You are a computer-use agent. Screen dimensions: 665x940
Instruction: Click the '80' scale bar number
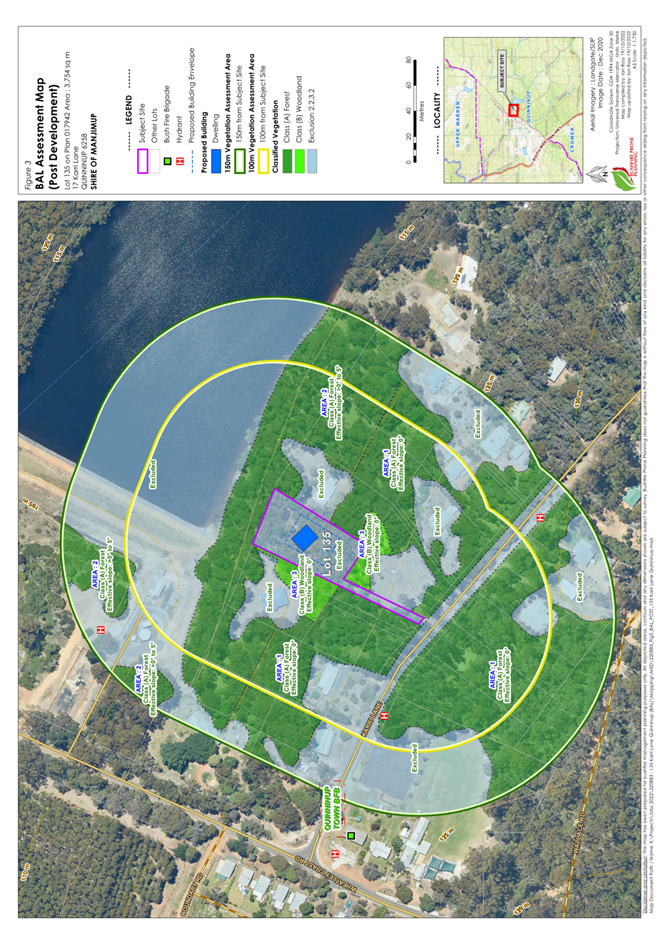[408, 60]
